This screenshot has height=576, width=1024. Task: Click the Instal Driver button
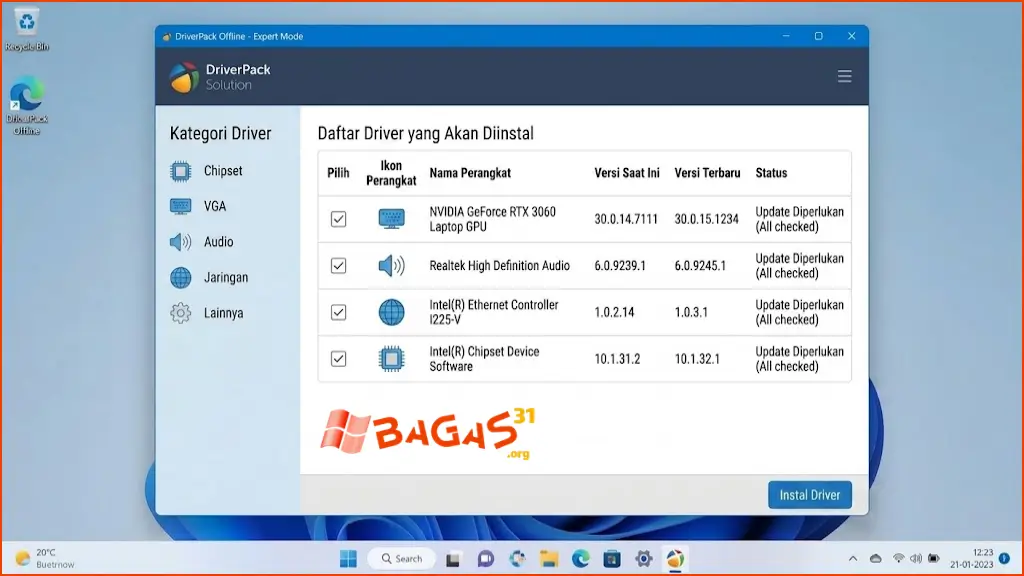tap(810, 495)
